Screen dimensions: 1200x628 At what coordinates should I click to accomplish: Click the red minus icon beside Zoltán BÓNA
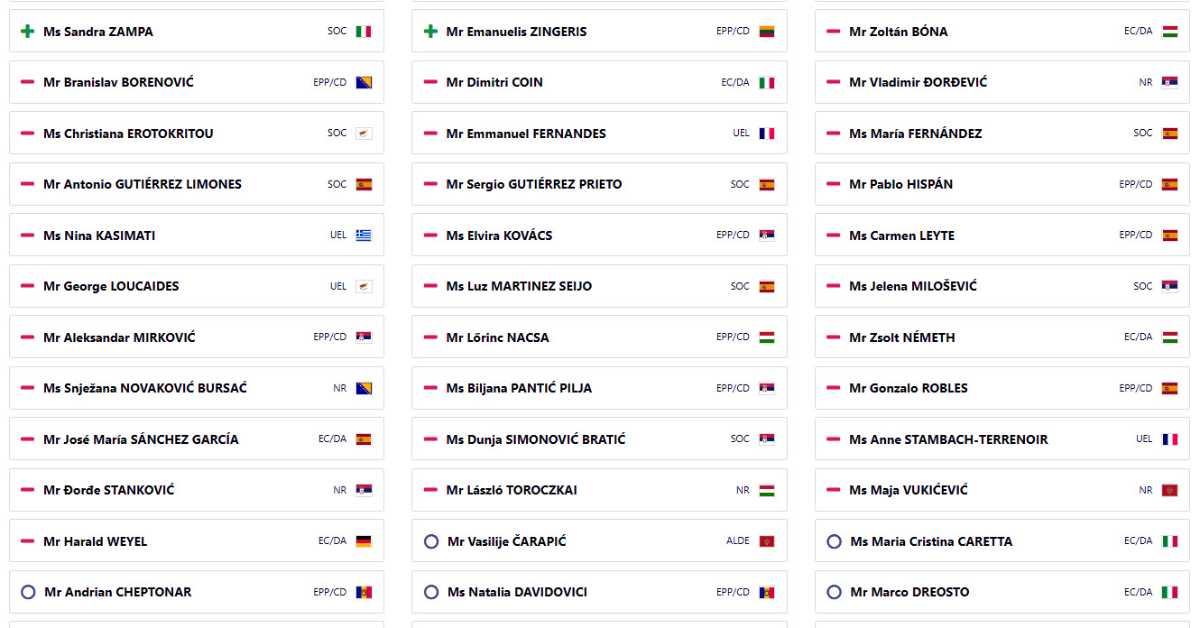833,32
